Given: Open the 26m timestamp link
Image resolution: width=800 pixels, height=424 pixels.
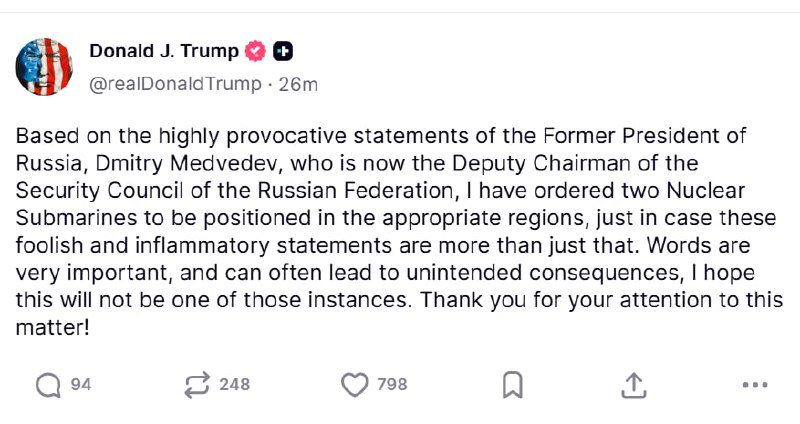Looking at the screenshot, I should coord(298,84).
